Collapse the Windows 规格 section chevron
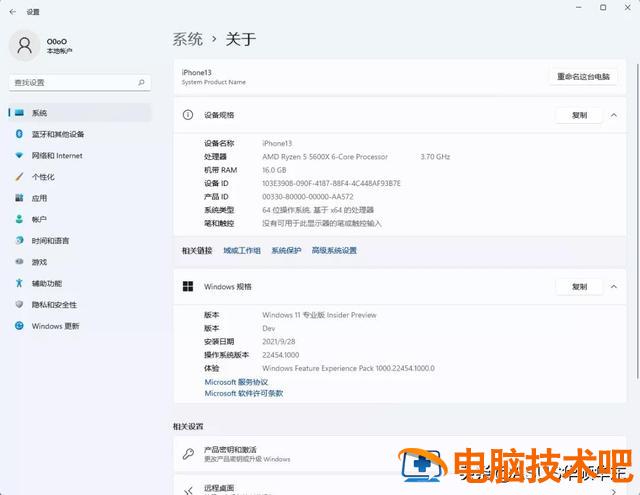Image resolution: width=640 pixels, height=495 pixels. 613,287
